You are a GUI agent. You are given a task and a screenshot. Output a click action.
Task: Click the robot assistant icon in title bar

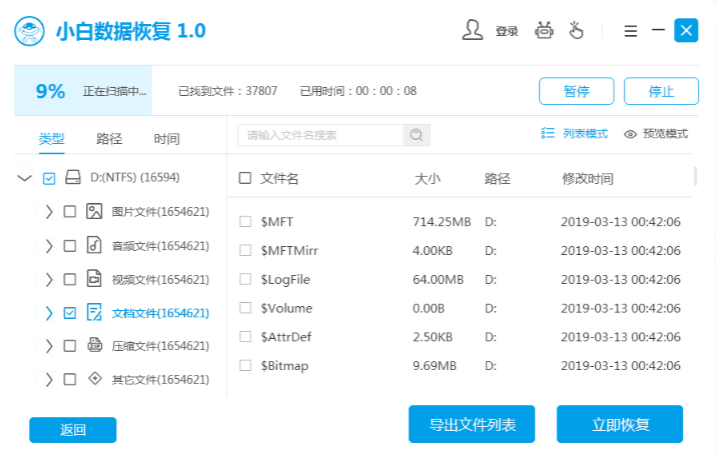(545, 30)
